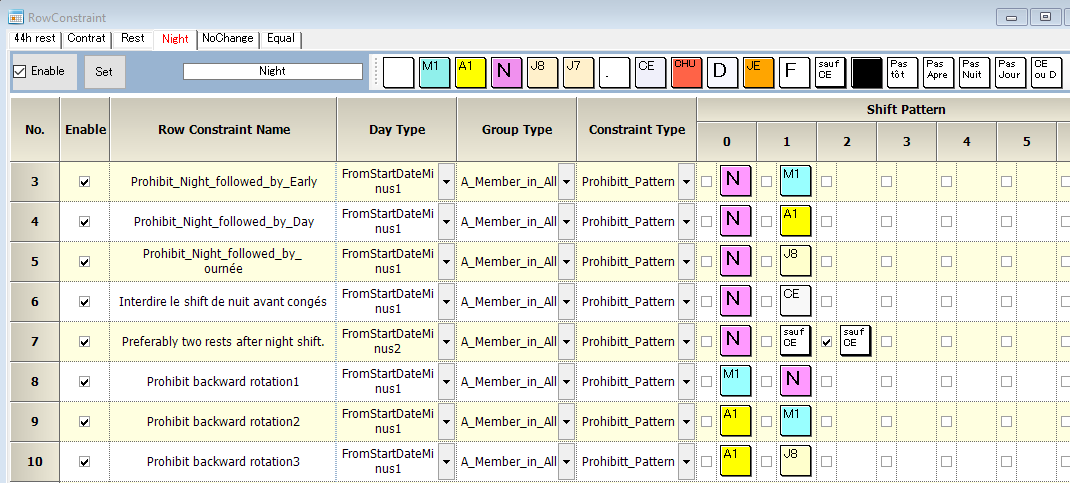This screenshot has height=483, width=1070.
Task: Click the A1 tile in row 4 pattern 1
Action: 795,221
